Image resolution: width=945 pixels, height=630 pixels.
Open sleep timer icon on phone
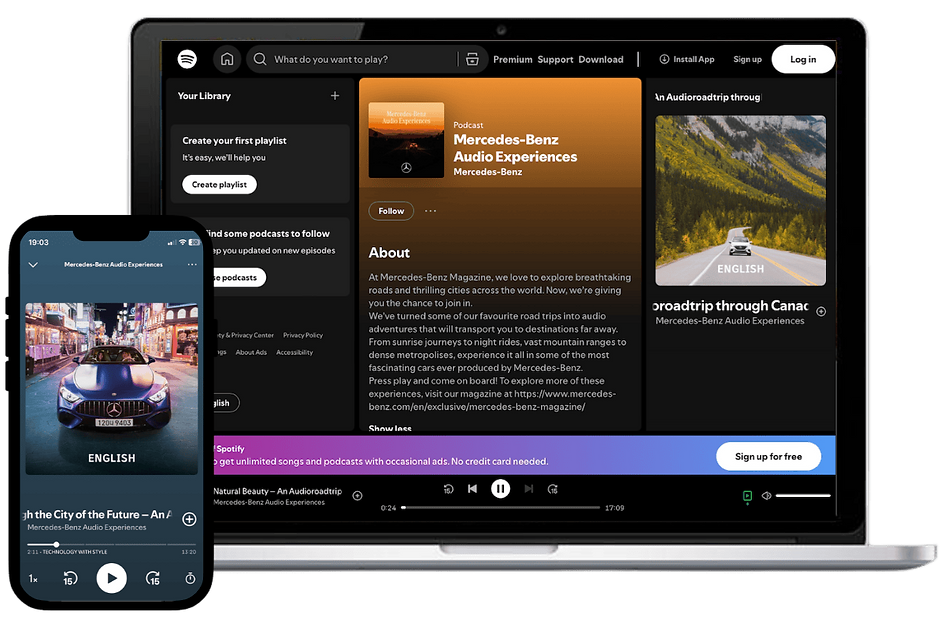tap(190, 578)
